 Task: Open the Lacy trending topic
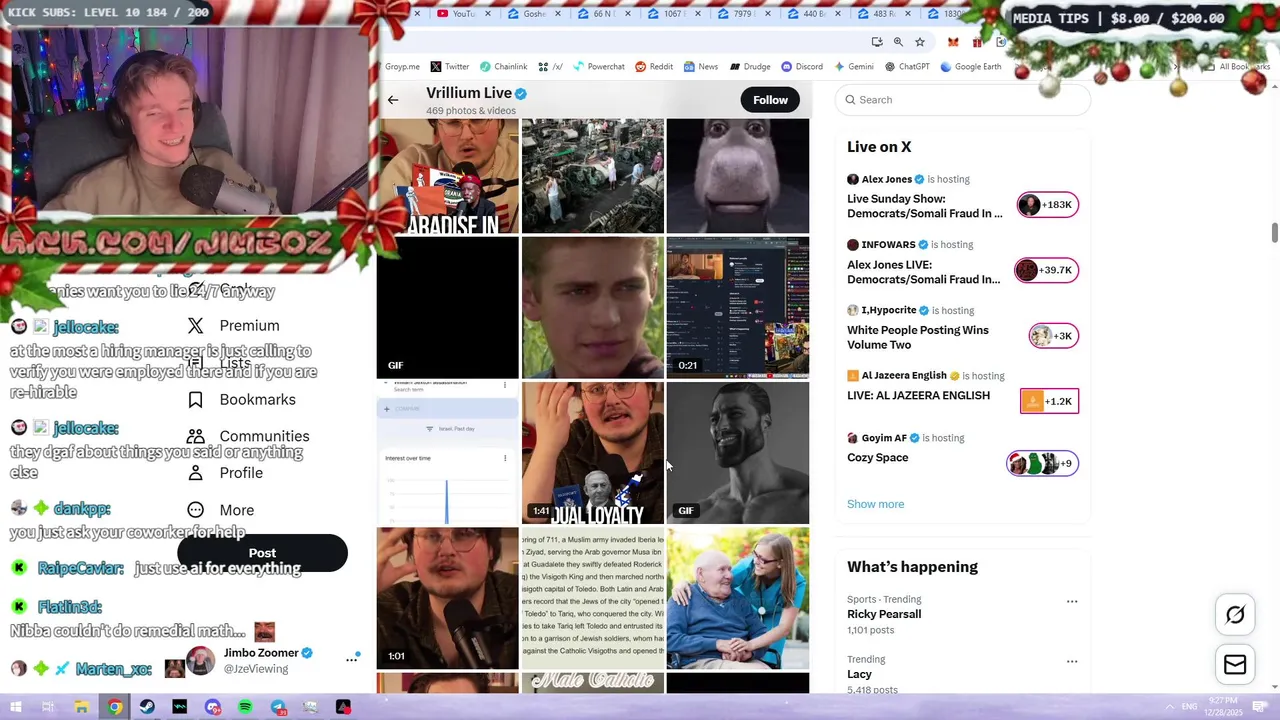(x=859, y=674)
